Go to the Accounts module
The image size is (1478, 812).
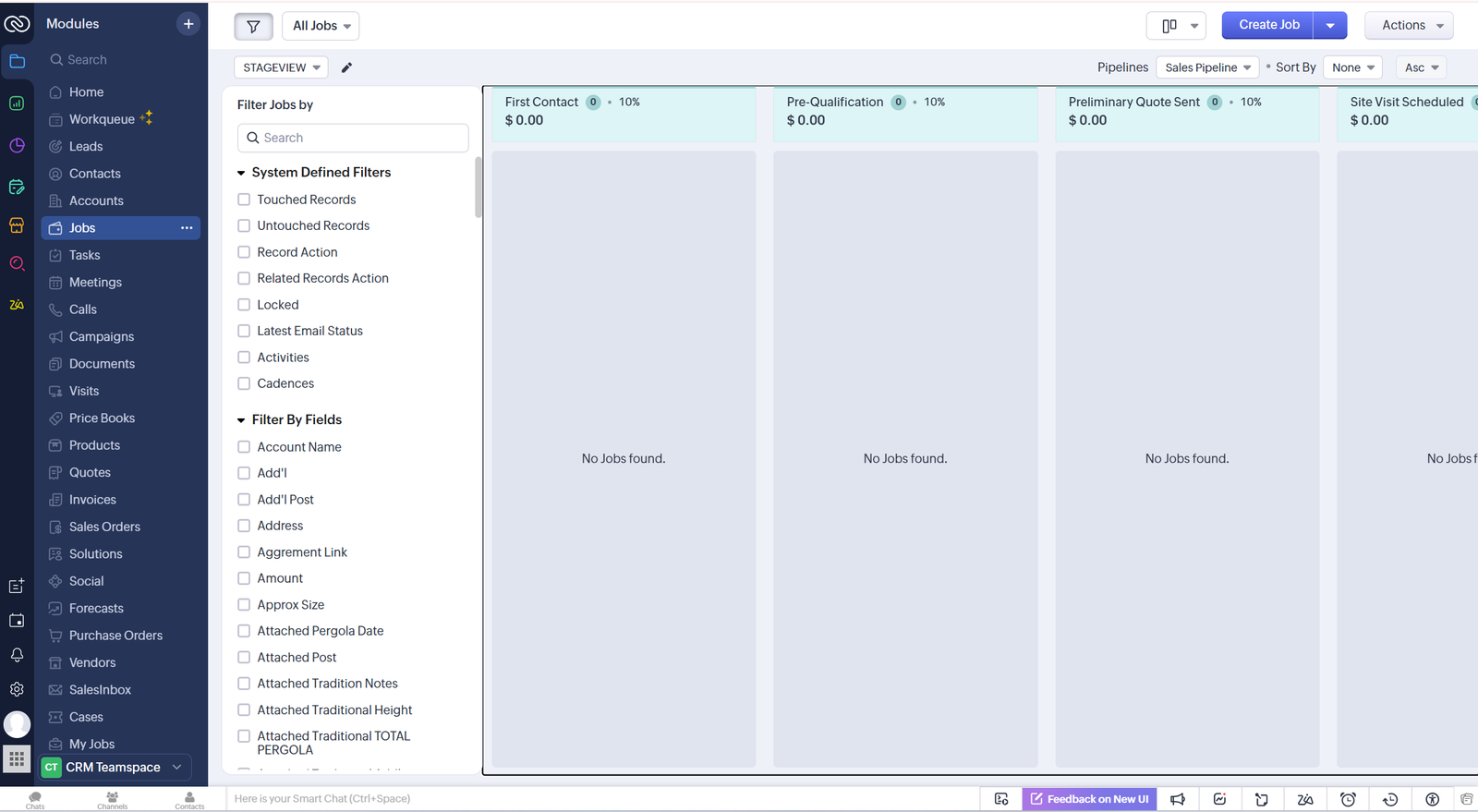pyautogui.click(x=96, y=201)
